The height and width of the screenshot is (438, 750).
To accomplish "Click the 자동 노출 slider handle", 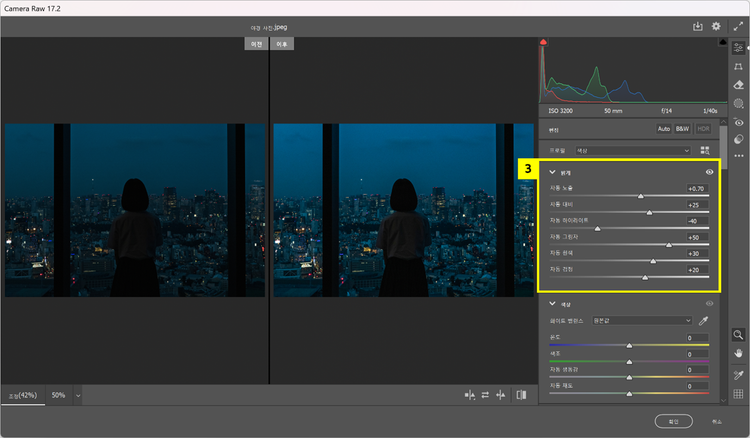I will [x=641, y=196].
